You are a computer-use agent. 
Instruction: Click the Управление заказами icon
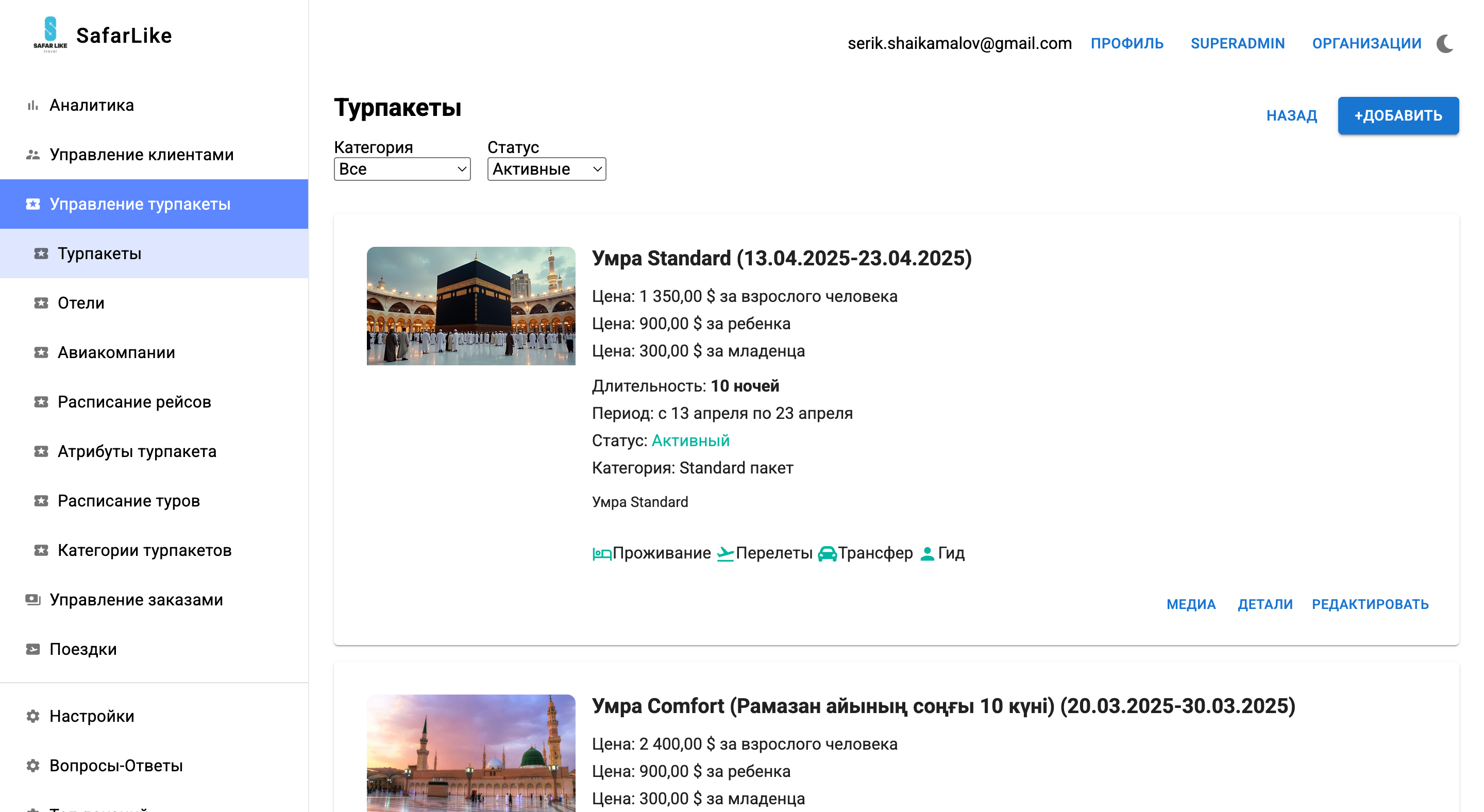click(x=33, y=601)
